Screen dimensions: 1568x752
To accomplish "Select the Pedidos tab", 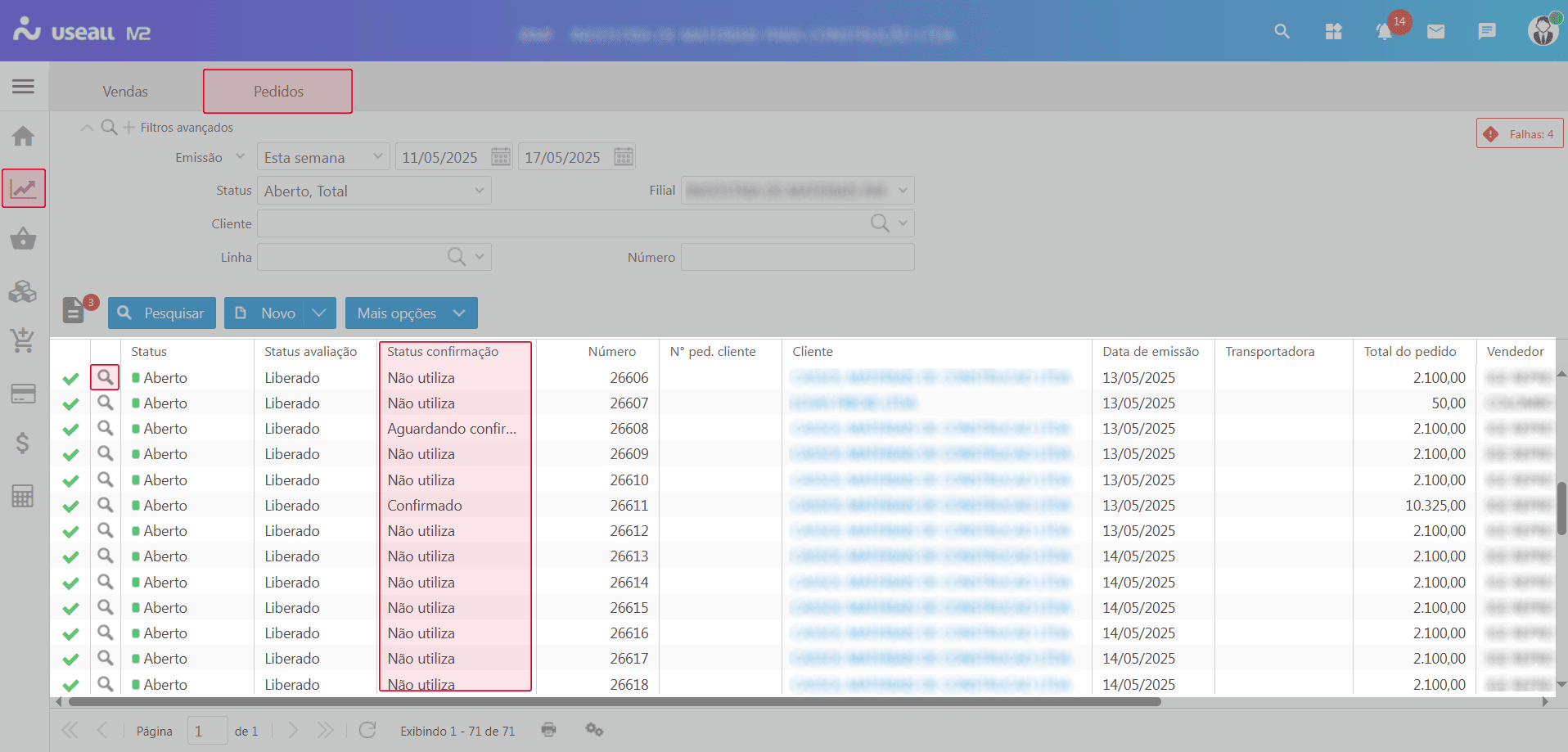I will [278, 92].
